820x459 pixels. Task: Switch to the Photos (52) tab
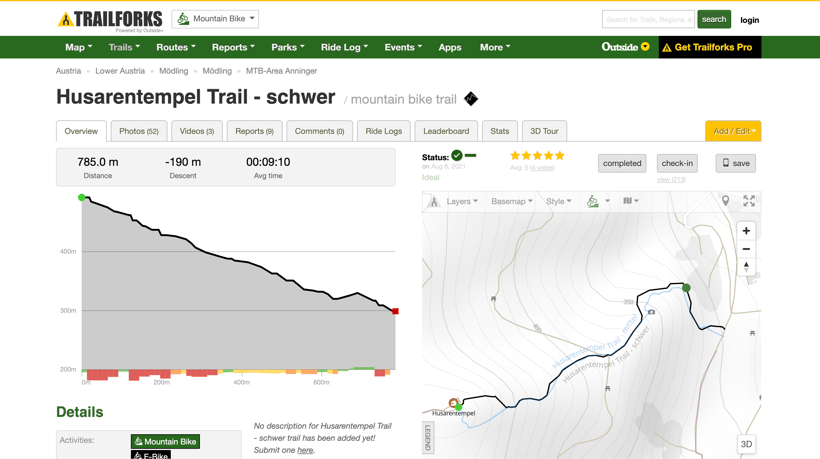click(139, 131)
